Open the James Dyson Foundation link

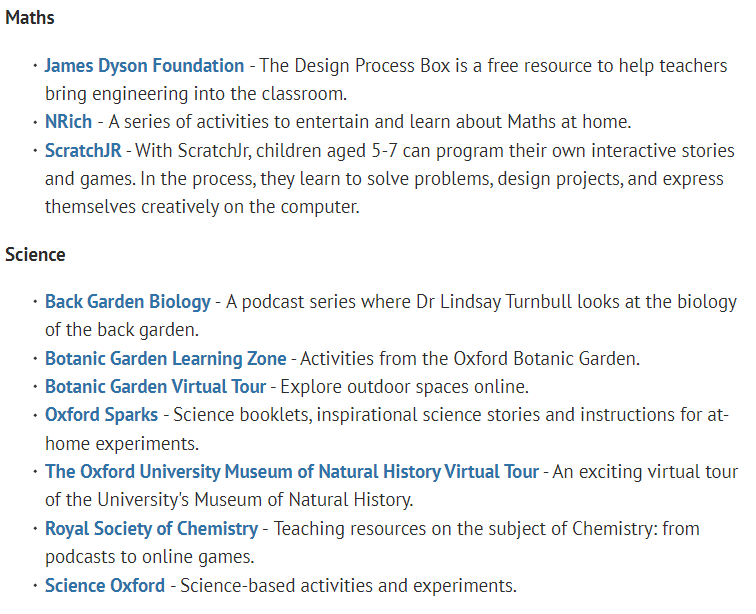tap(144, 66)
